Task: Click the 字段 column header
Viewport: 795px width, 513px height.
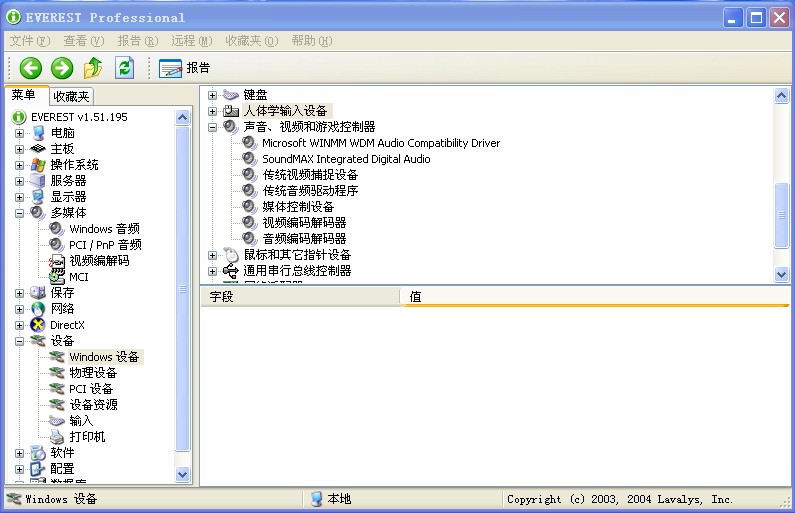Action: point(300,297)
